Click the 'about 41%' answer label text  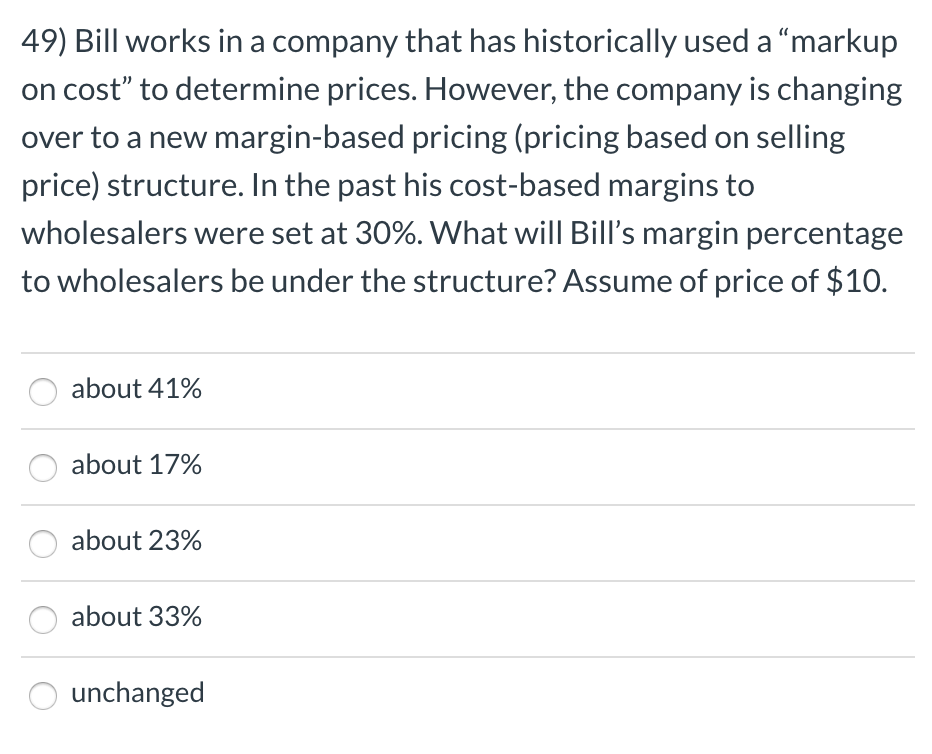136,390
